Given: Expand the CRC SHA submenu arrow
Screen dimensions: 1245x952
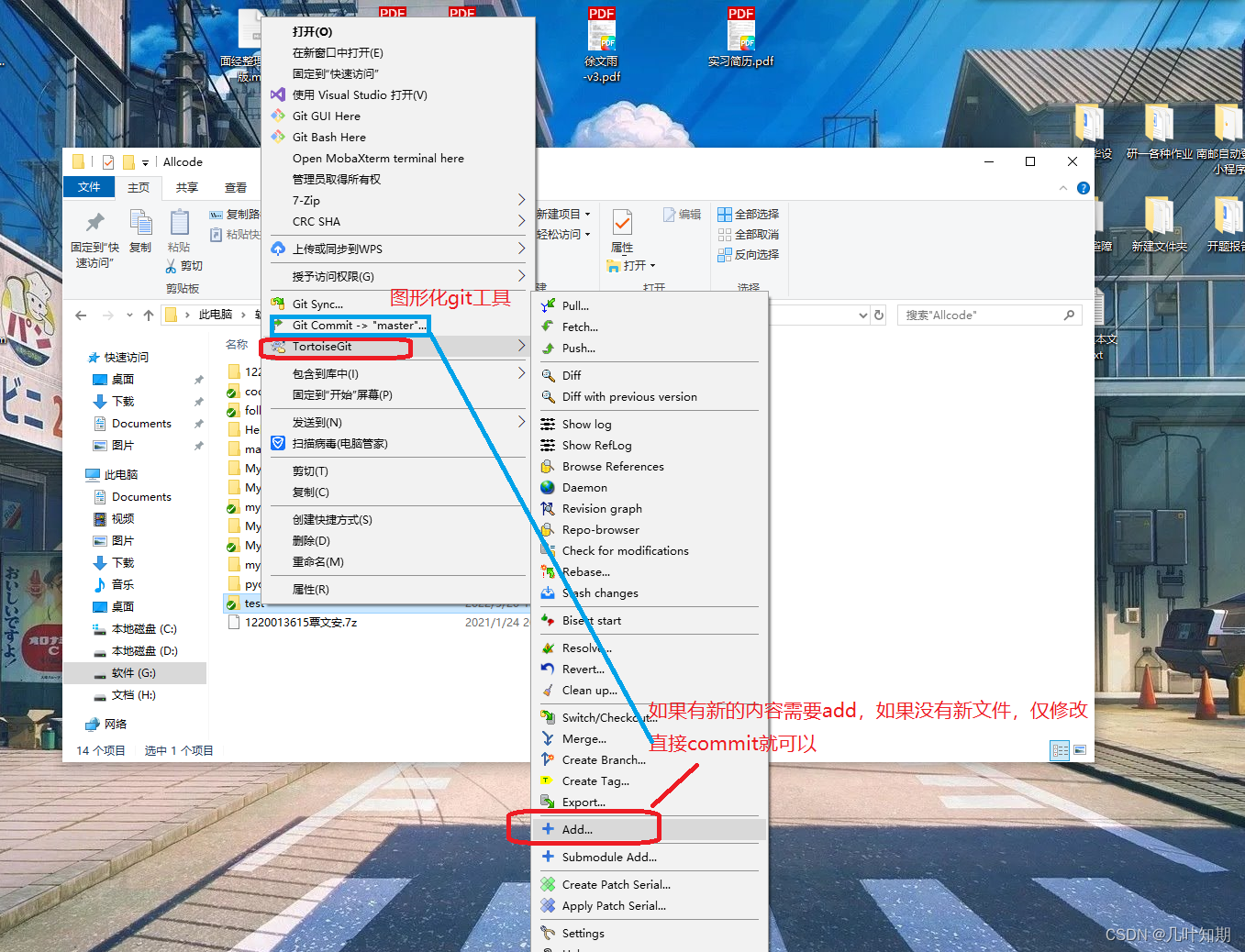Looking at the screenshot, I should (x=521, y=221).
